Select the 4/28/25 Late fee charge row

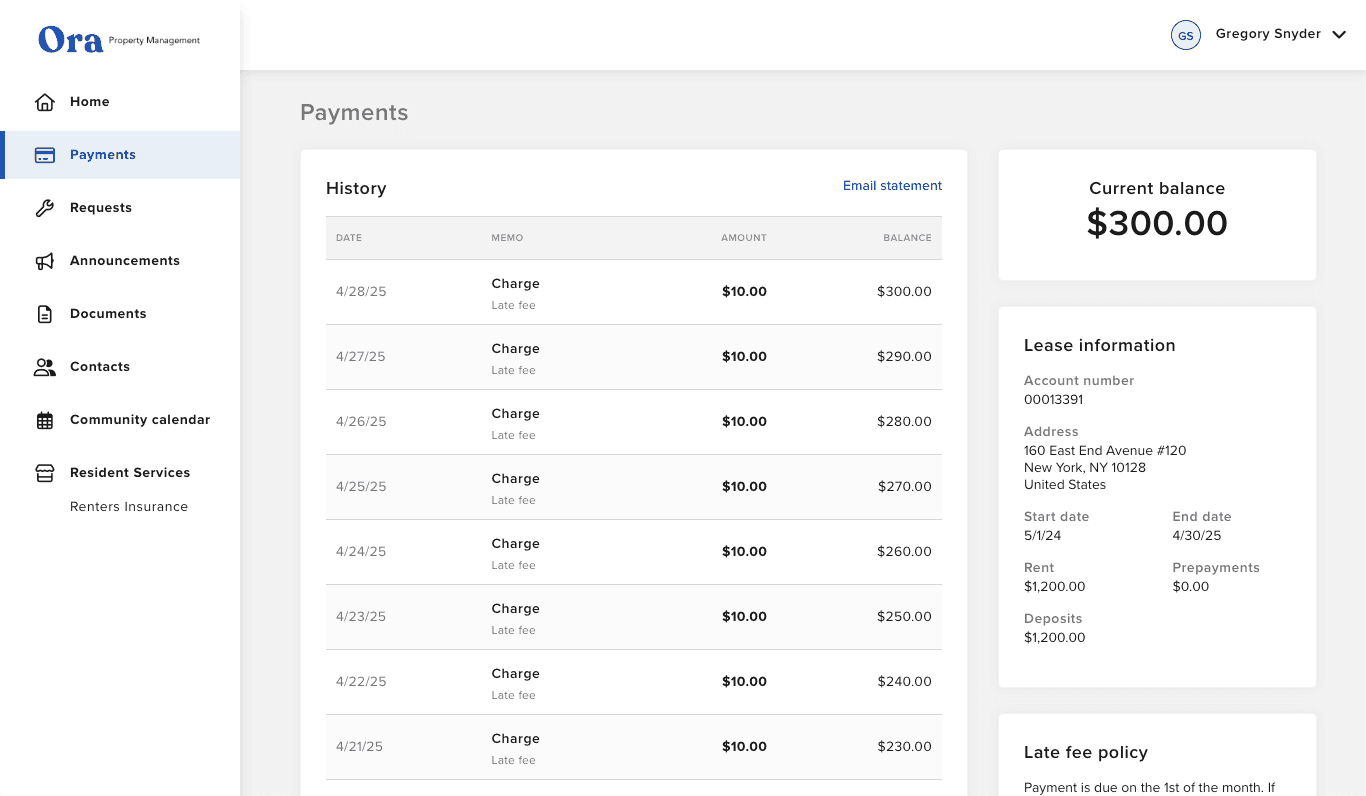(633, 291)
